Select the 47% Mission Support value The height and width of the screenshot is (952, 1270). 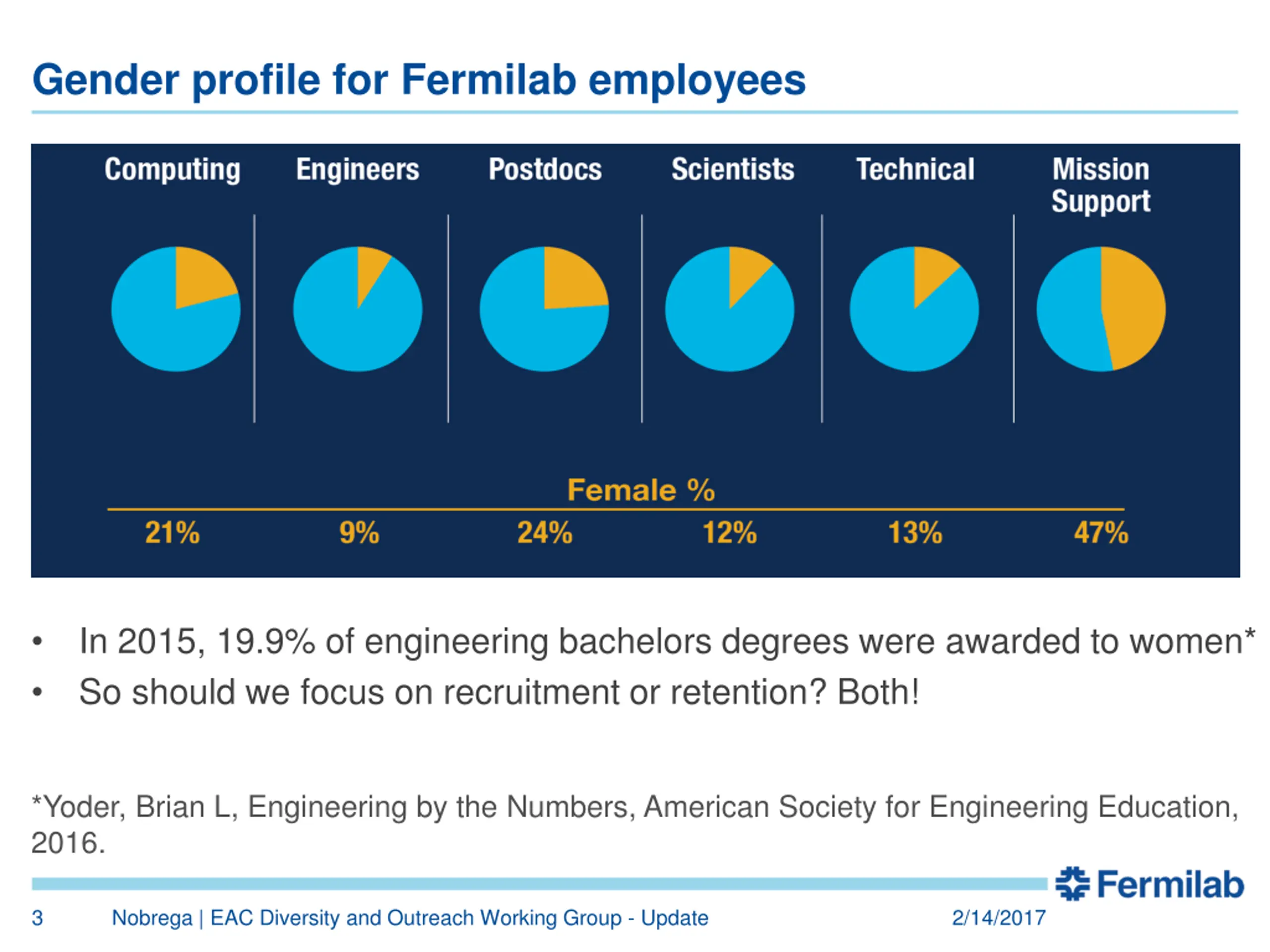pyautogui.click(x=1101, y=533)
